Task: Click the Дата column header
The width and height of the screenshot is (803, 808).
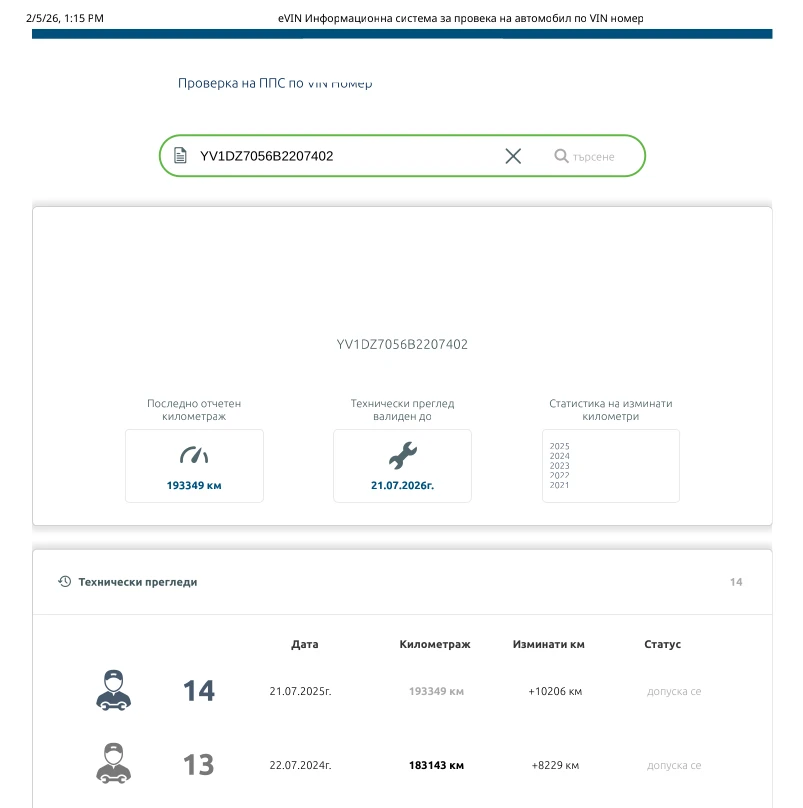Action: pyautogui.click(x=305, y=644)
